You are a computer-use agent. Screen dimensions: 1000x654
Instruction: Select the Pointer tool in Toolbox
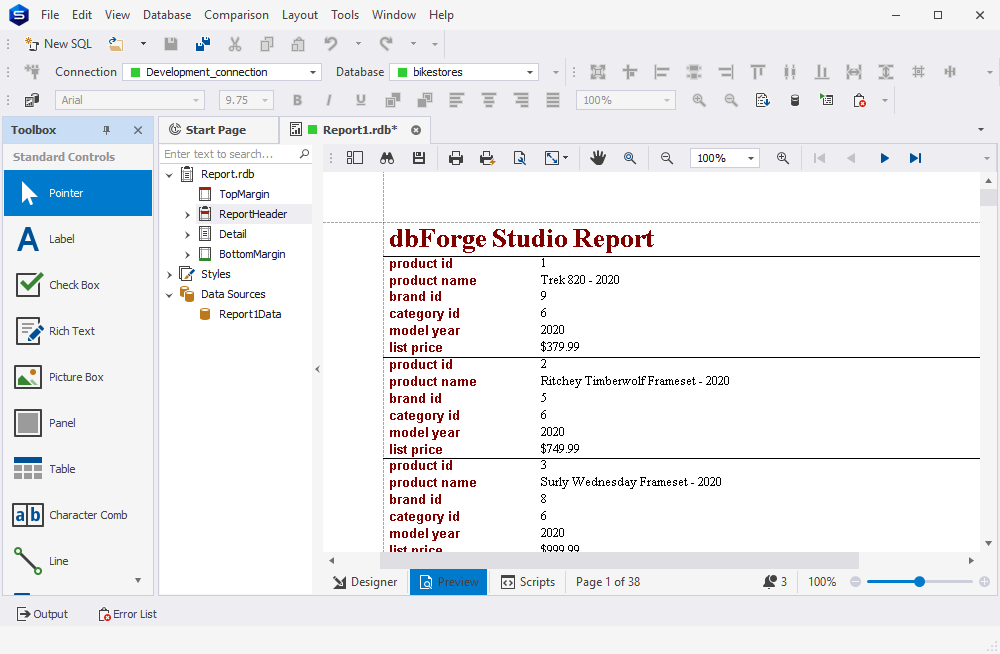pos(78,193)
